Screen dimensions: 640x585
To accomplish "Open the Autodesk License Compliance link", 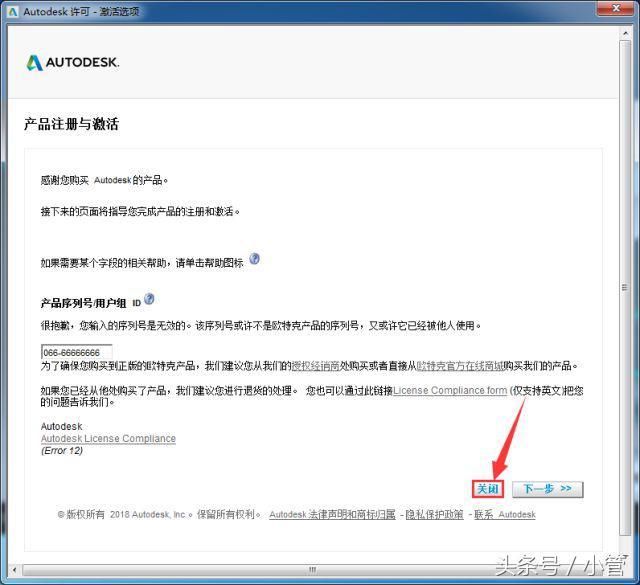I will pyautogui.click(x=108, y=438).
